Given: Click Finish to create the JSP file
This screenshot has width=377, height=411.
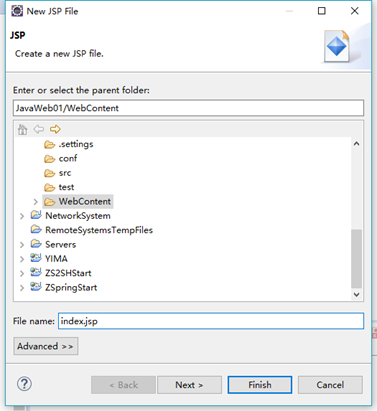Looking at the screenshot, I should (260, 385).
